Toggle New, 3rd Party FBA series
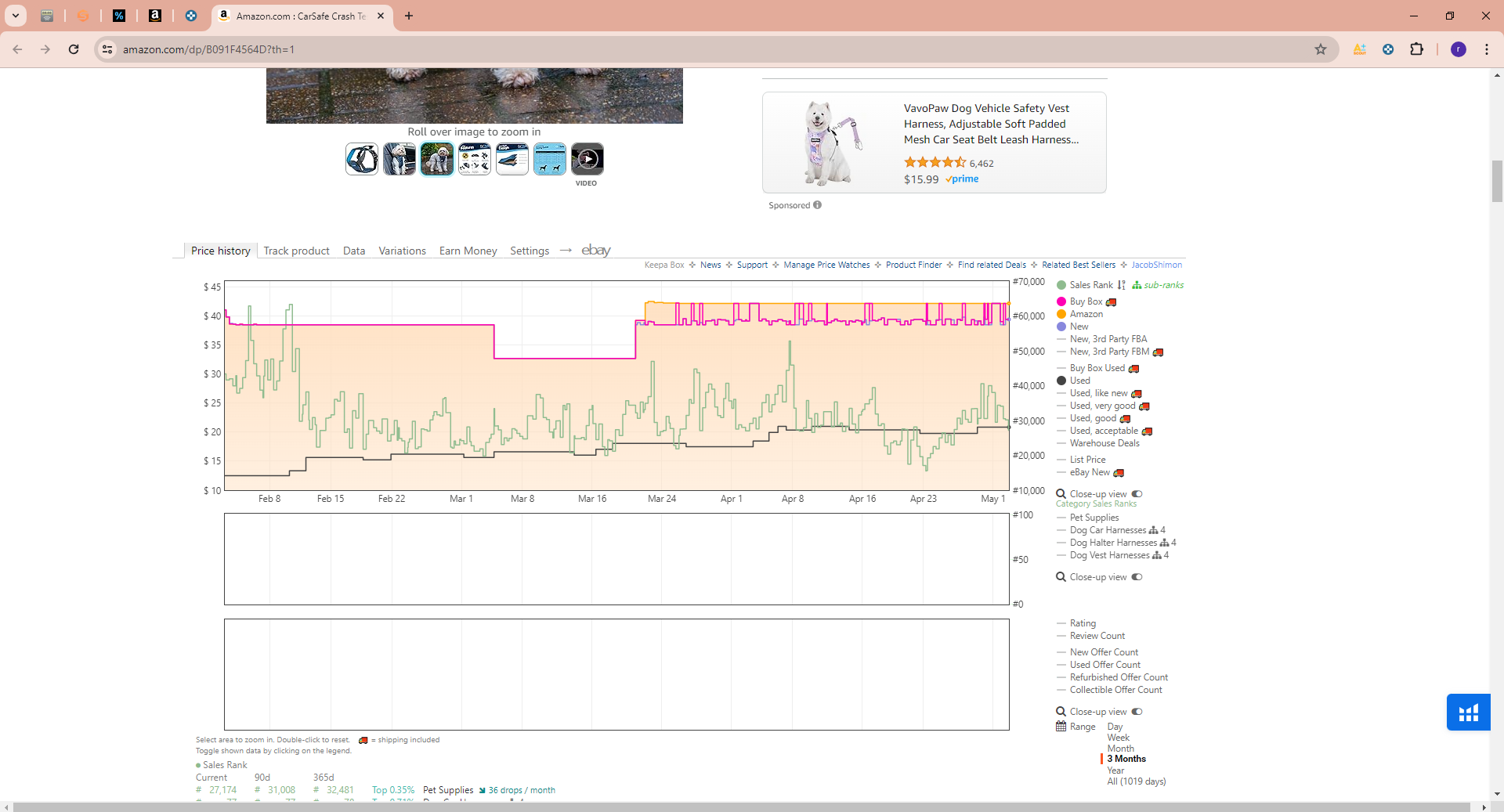Viewport: 1504px width, 812px height. click(1102, 339)
